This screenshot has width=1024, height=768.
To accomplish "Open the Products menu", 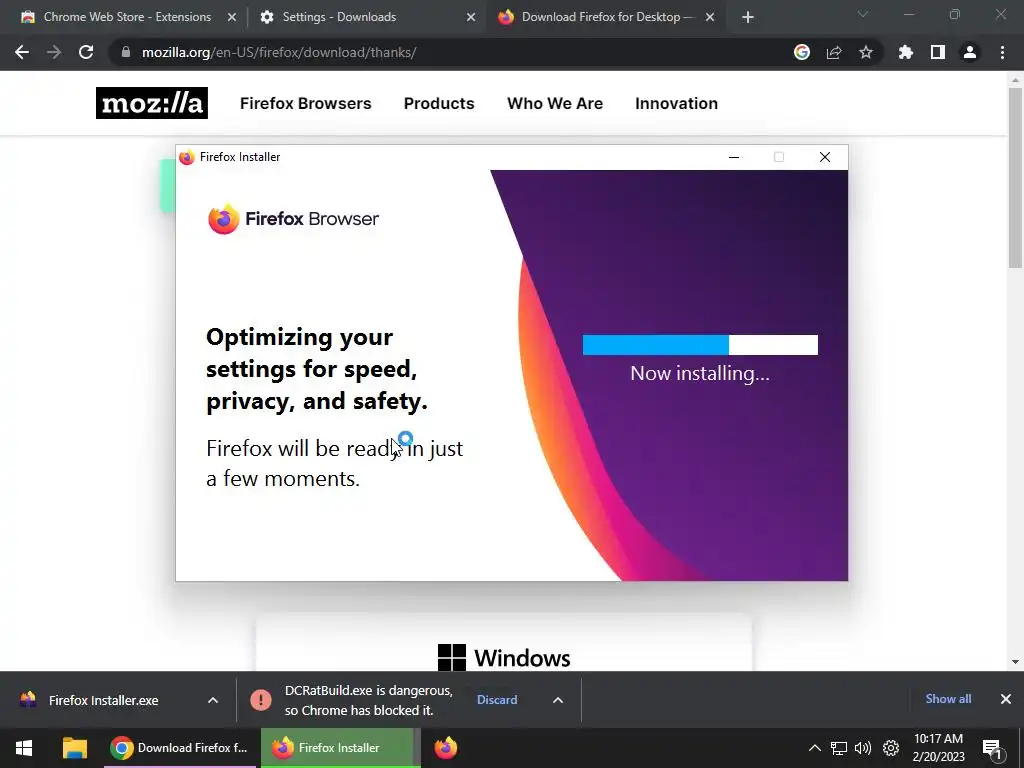I will pyautogui.click(x=439, y=103).
